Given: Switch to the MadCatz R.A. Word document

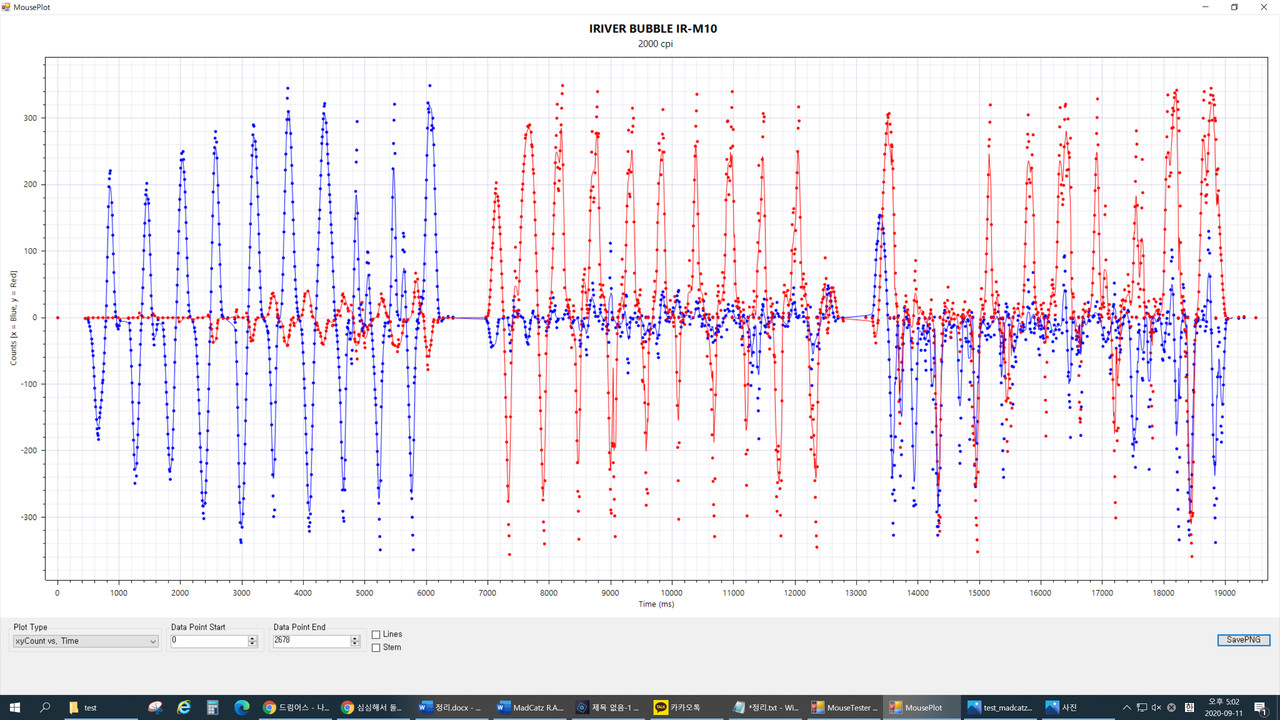Looking at the screenshot, I should 530,707.
